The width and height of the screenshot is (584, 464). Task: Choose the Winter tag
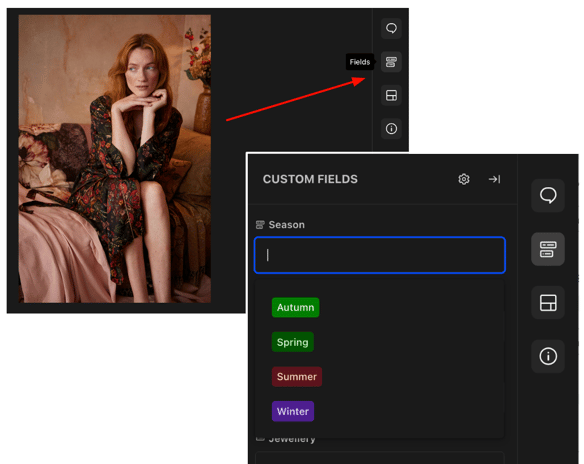293,411
